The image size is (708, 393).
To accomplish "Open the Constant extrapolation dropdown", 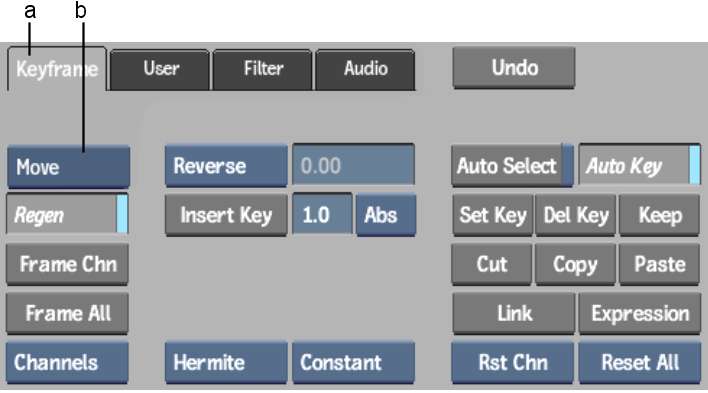I will [354, 363].
